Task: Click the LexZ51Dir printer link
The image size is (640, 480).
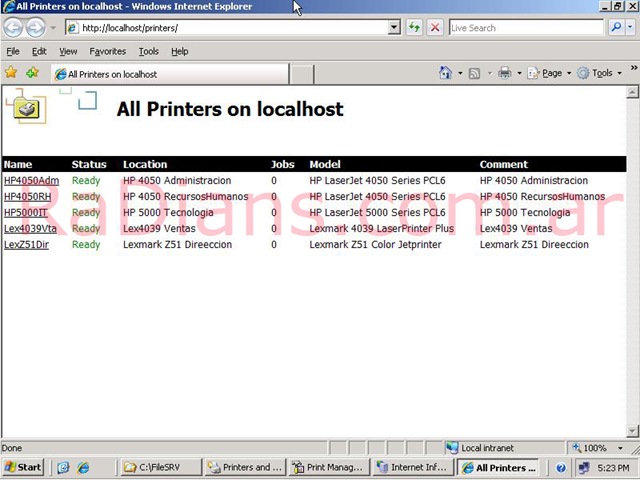Action: pos(26,245)
